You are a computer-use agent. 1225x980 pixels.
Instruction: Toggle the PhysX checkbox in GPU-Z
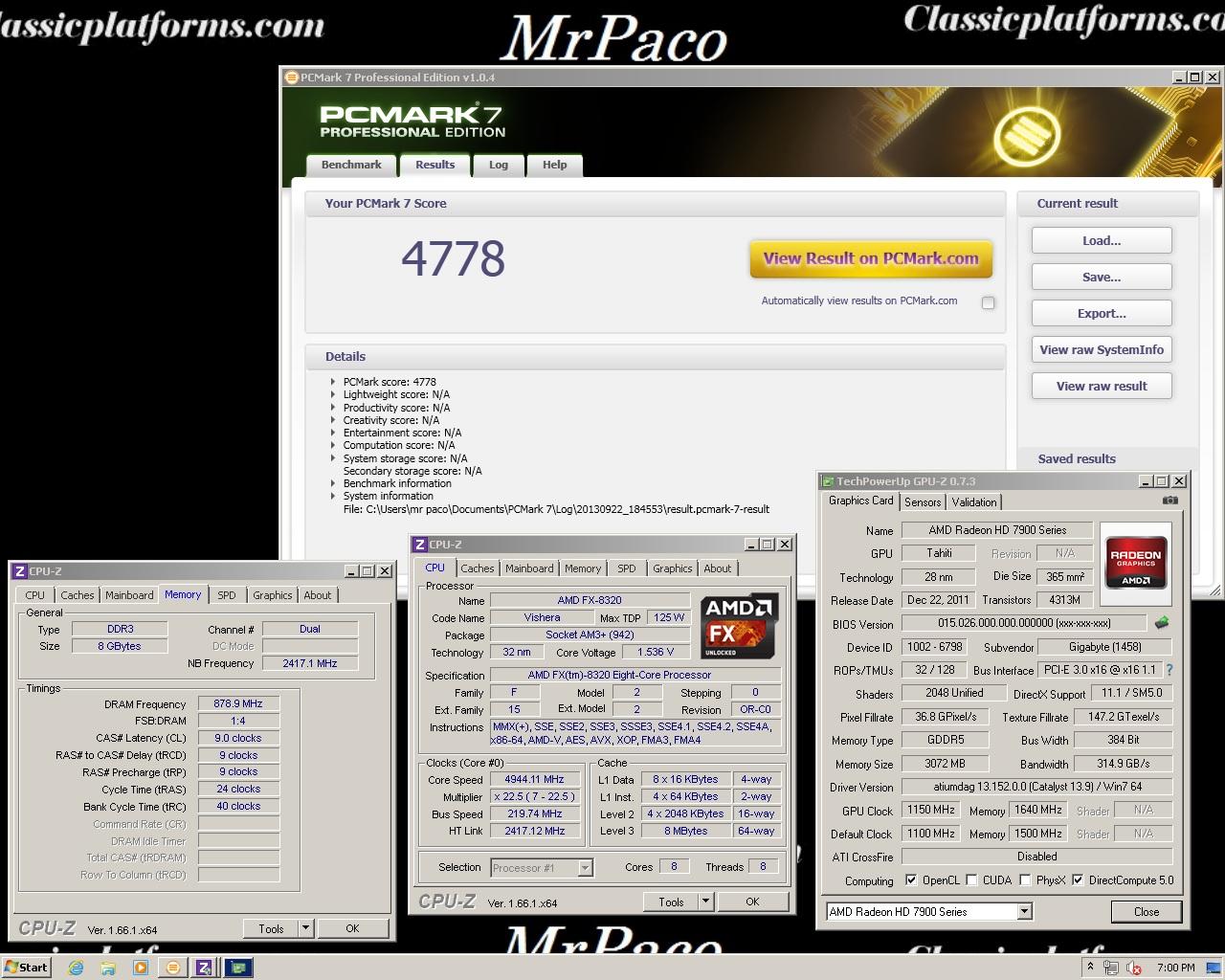coord(1025,880)
